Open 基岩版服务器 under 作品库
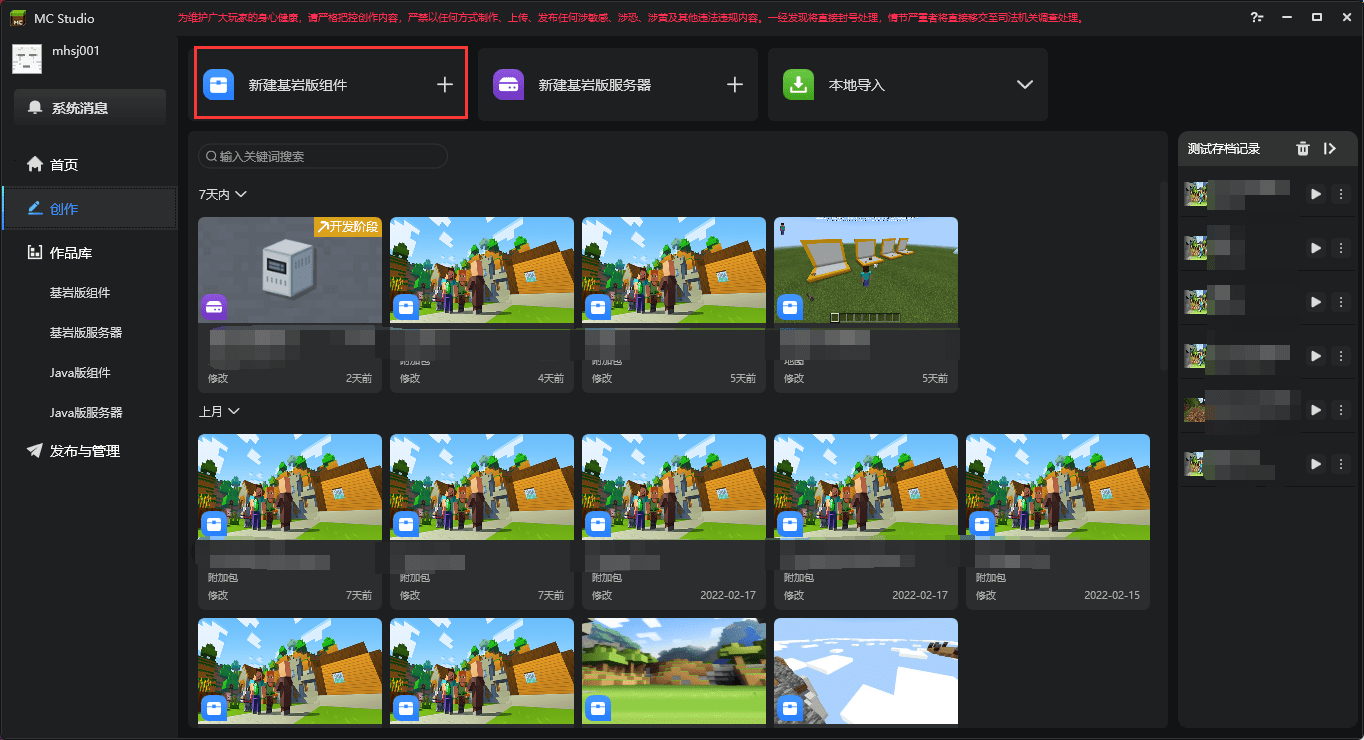This screenshot has width=1364, height=740. tap(86, 332)
